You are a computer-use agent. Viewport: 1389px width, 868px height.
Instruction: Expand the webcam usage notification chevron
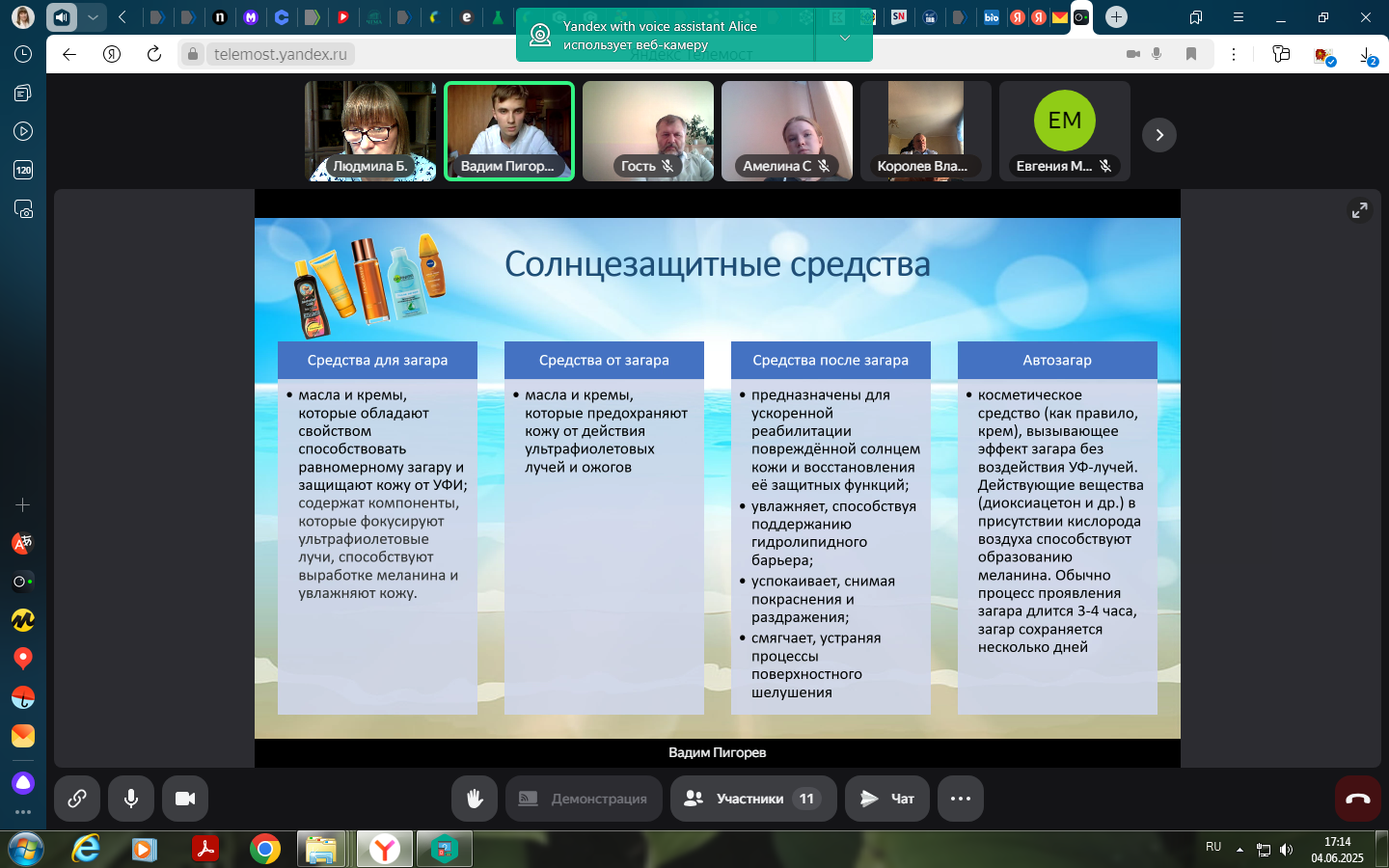(x=844, y=37)
